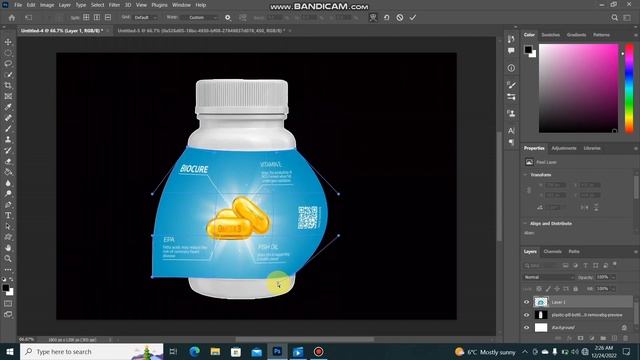Viewport: 640px width, 360px height.
Task: Open the search icon in options bar
Action: pos(615,18)
